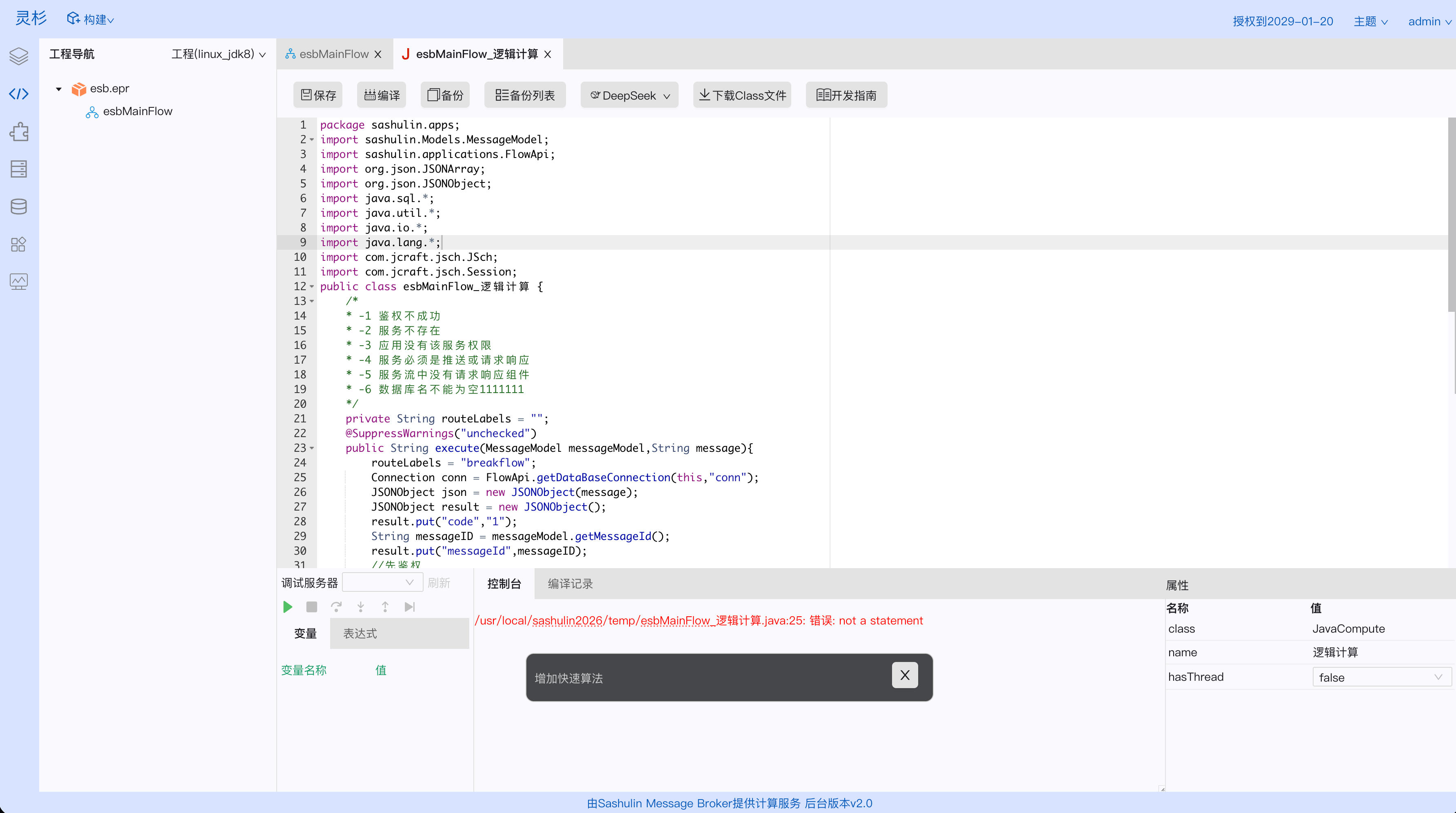Click the code editor vertical scrollbar
Viewport: 1456px width, 813px height.
click(x=1451, y=215)
